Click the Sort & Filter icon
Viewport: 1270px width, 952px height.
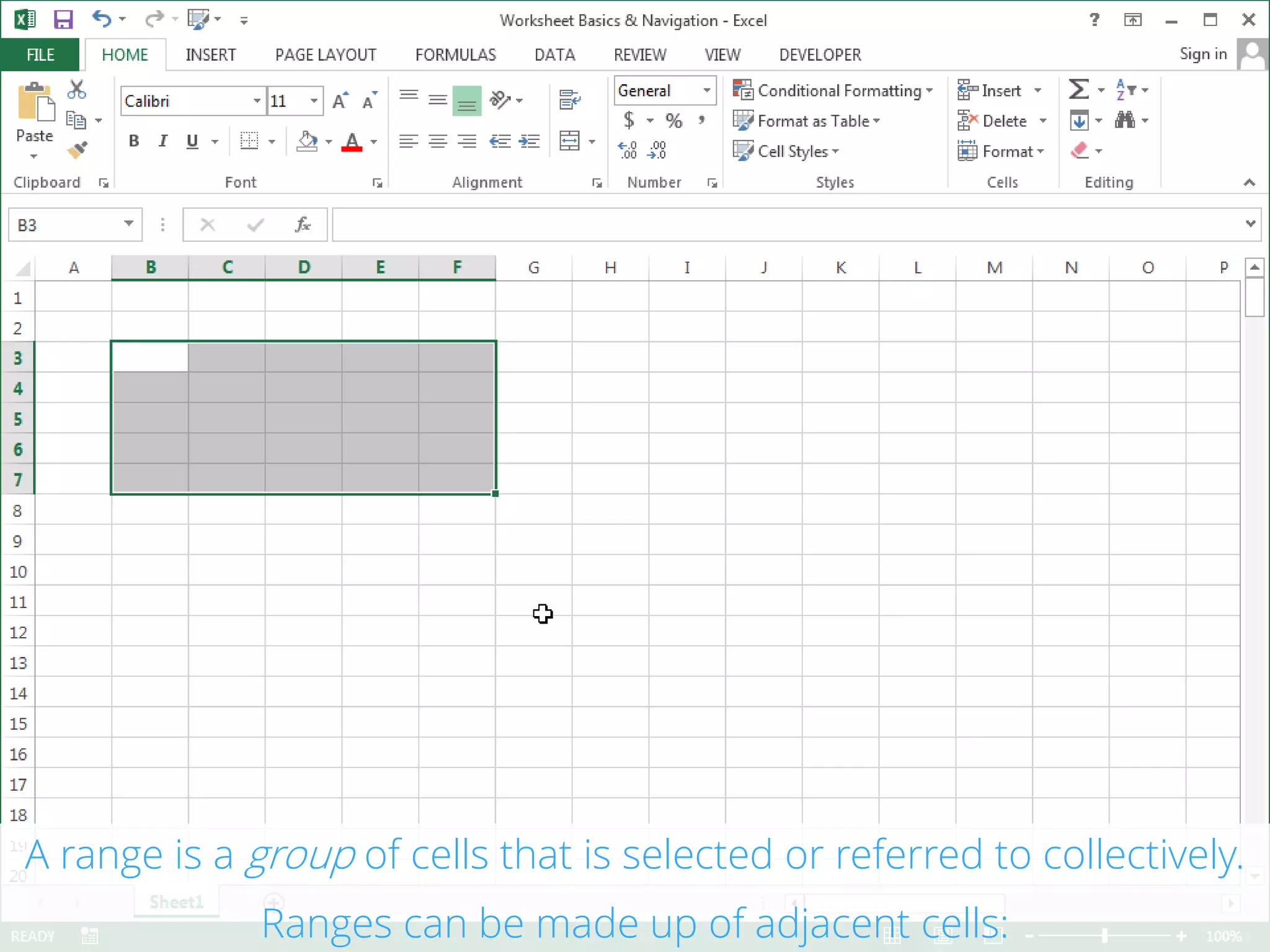pyautogui.click(x=1126, y=90)
